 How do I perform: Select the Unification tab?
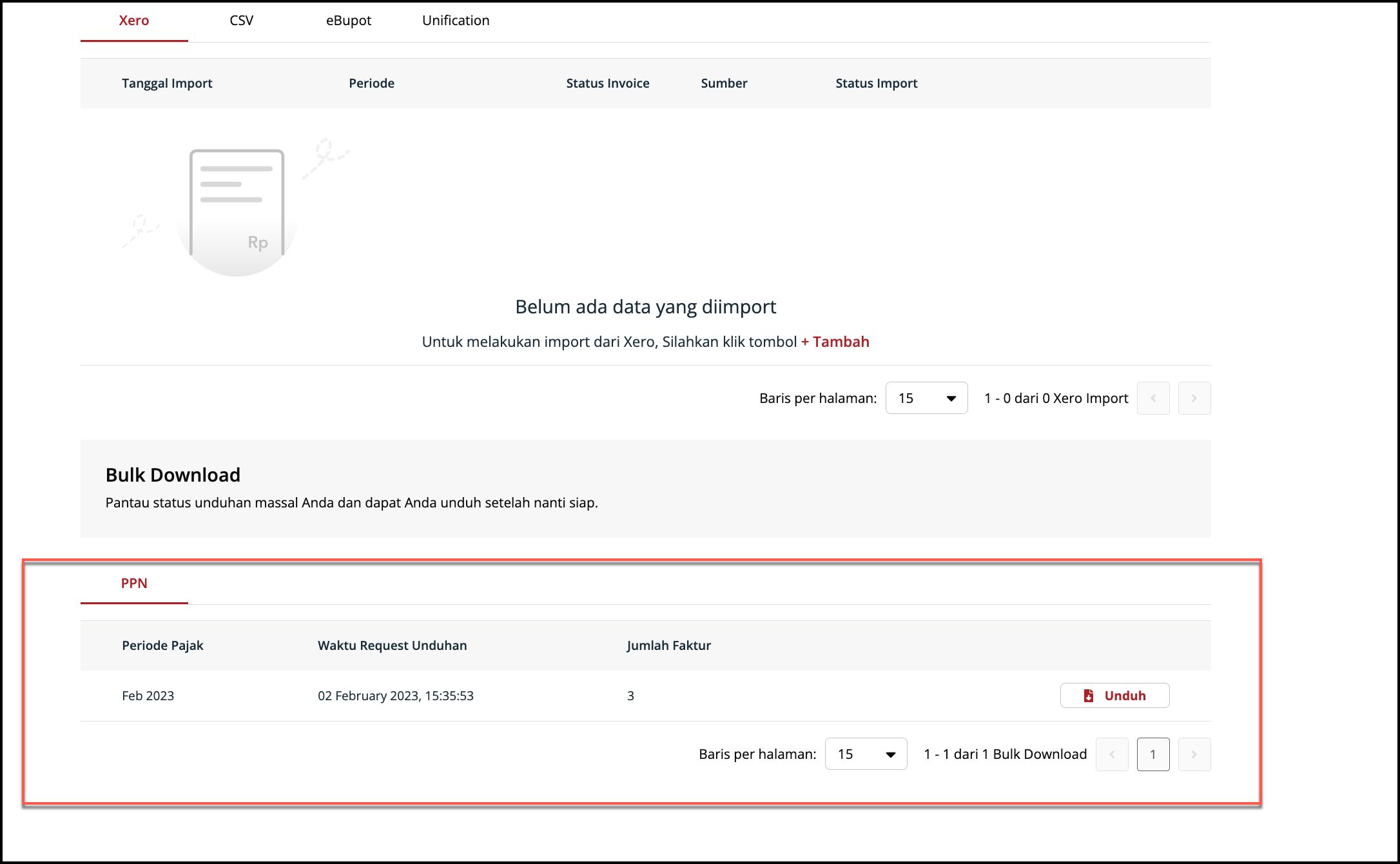456,21
